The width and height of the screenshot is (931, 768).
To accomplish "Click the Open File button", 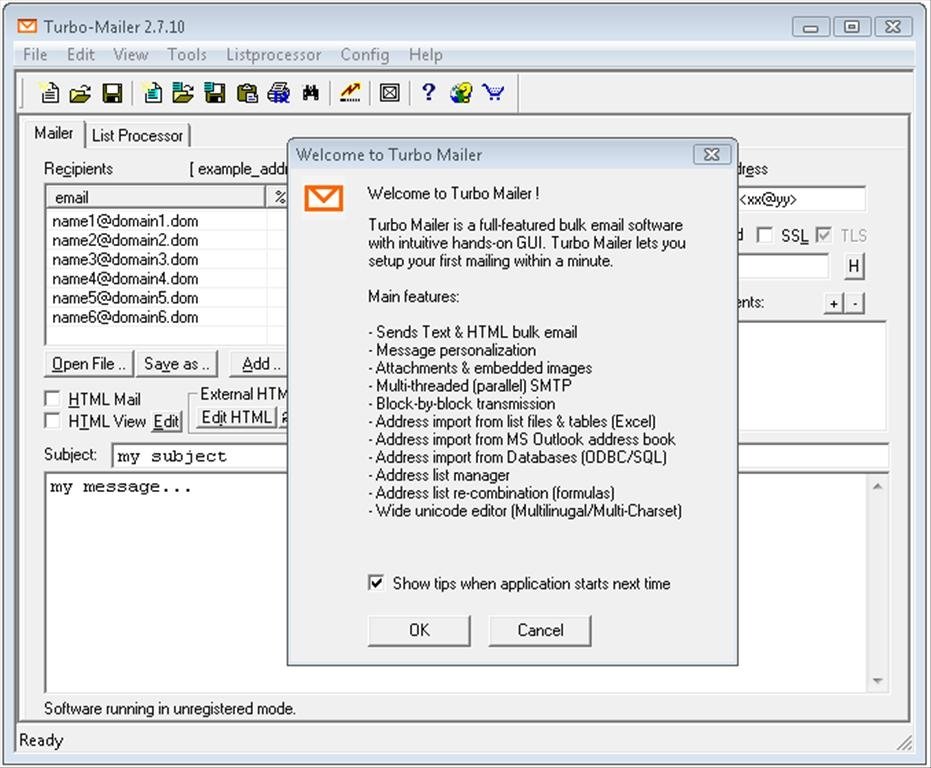I will point(89,364).
